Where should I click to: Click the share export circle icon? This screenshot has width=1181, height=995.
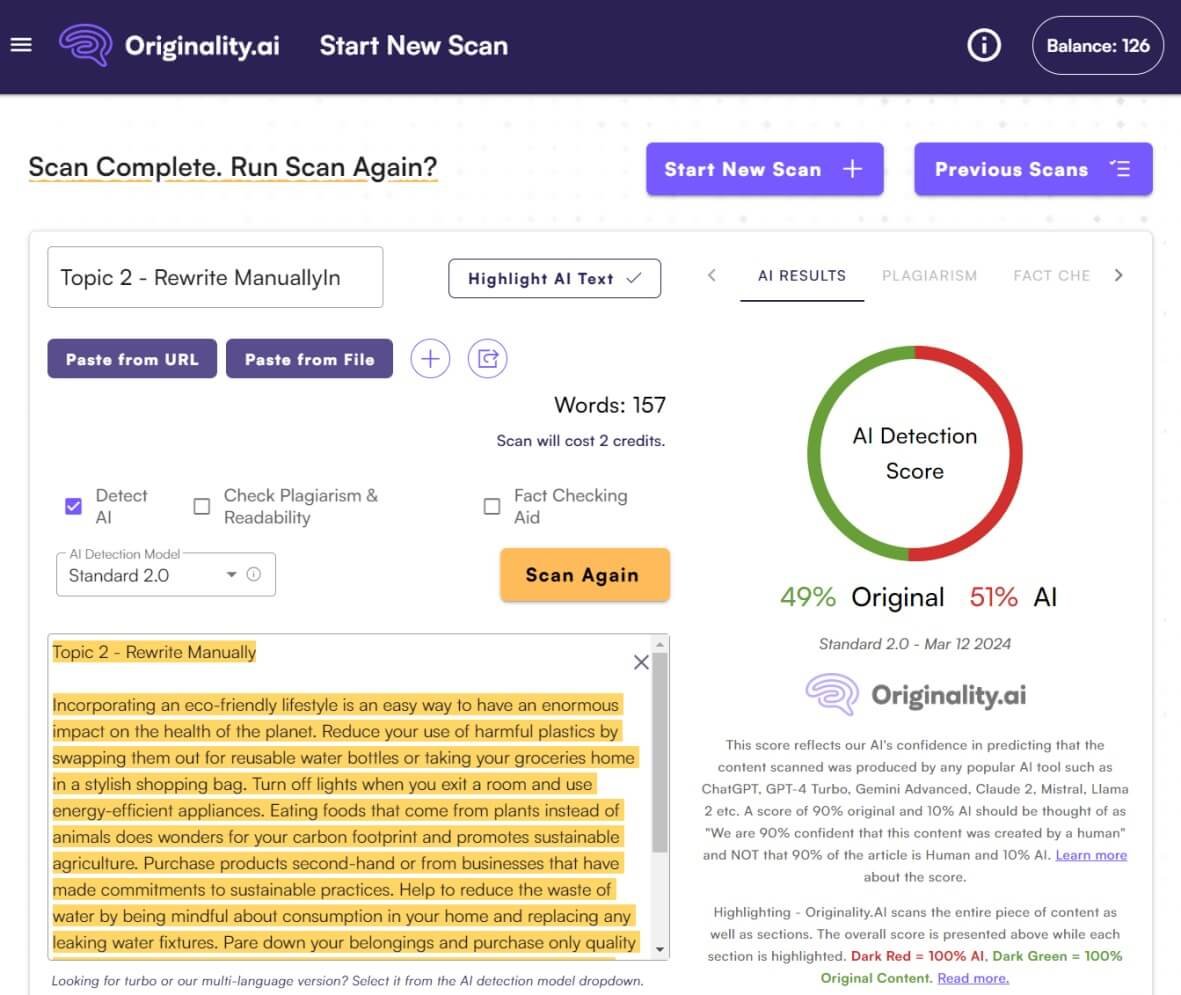pos(488,359)
